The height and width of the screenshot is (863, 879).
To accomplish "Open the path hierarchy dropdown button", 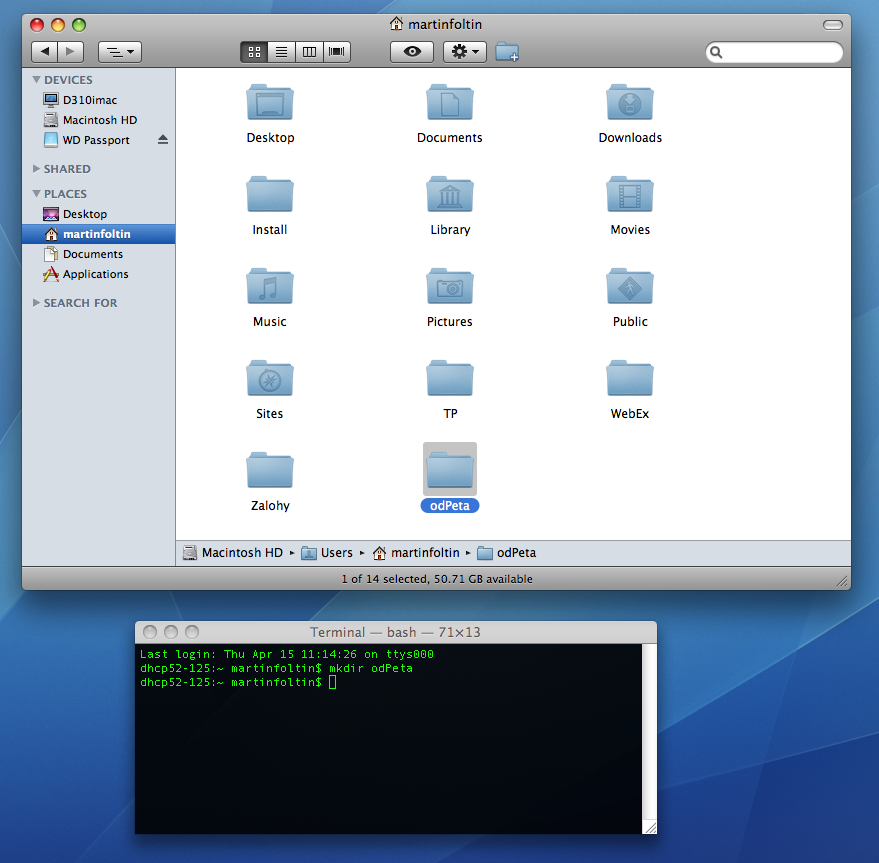I will 120,52.
